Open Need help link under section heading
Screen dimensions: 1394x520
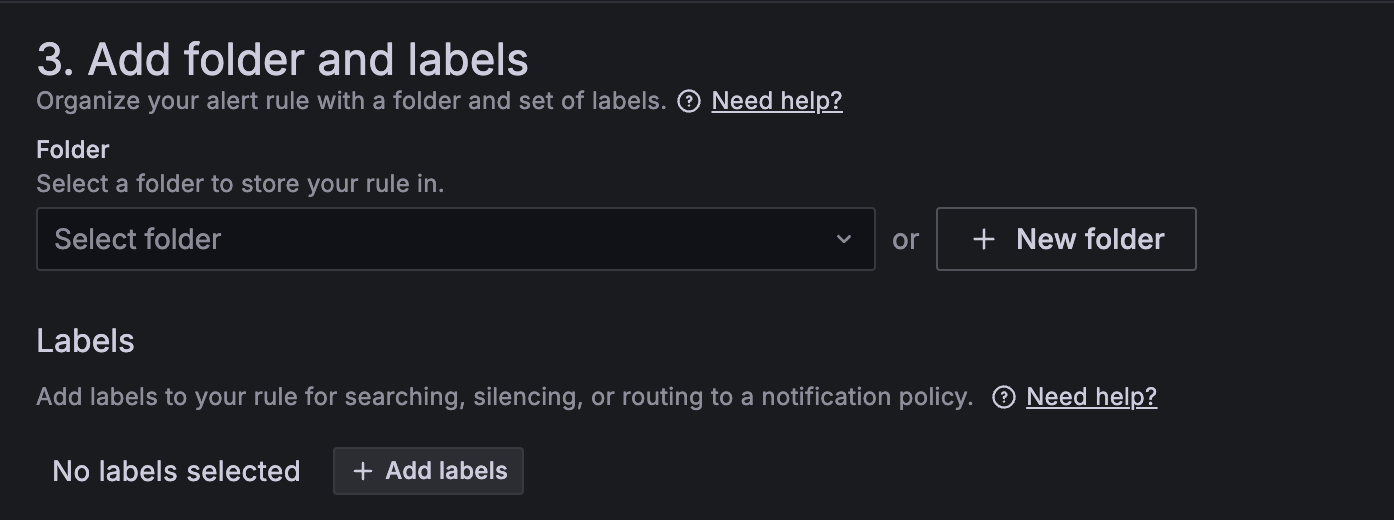coord(777,101)
